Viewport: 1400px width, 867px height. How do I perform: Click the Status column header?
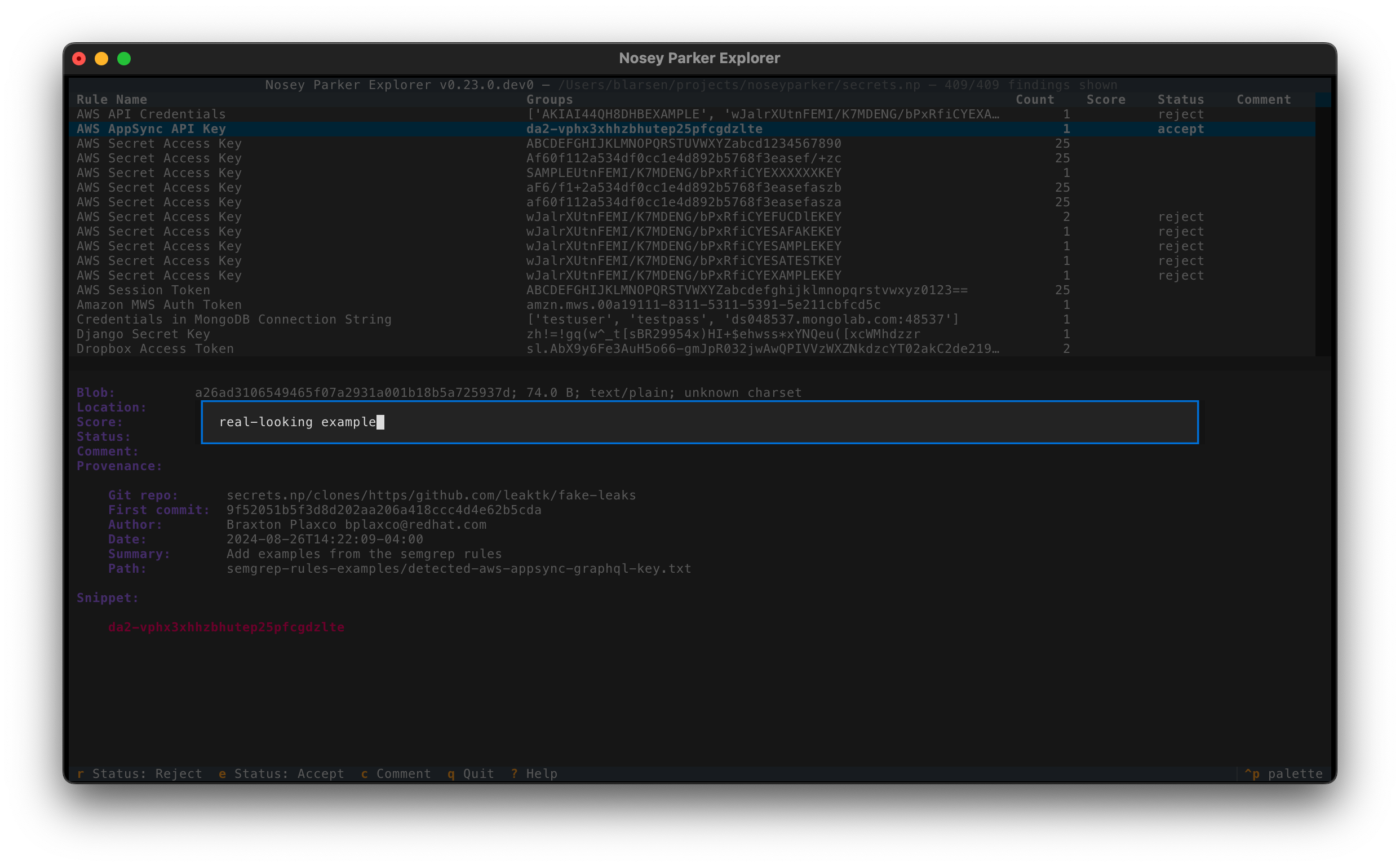tap(1180, 100)
